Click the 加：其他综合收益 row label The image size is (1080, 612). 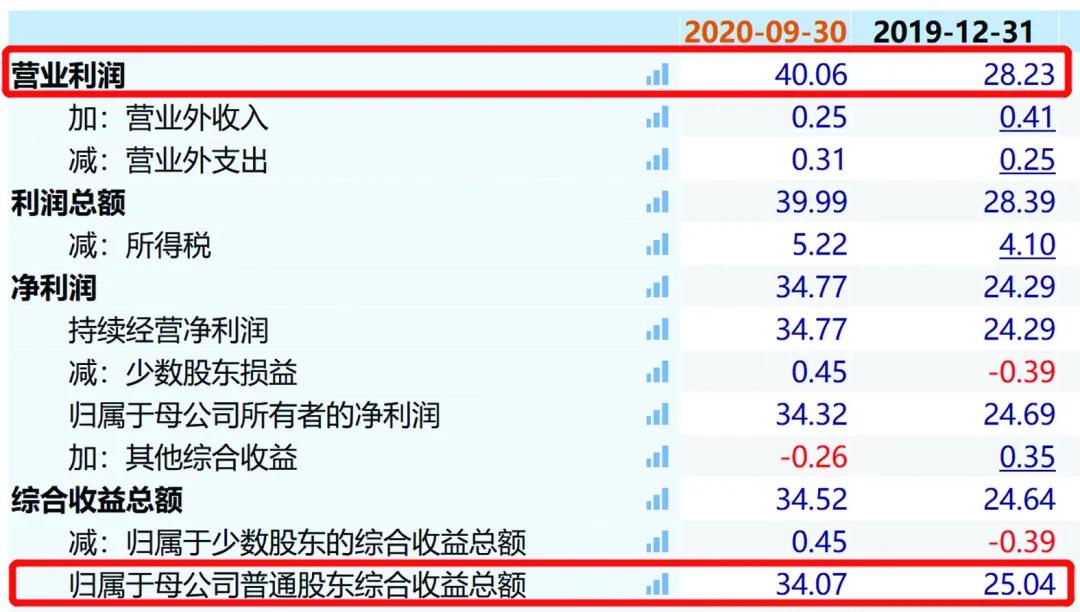coord(182,458)
